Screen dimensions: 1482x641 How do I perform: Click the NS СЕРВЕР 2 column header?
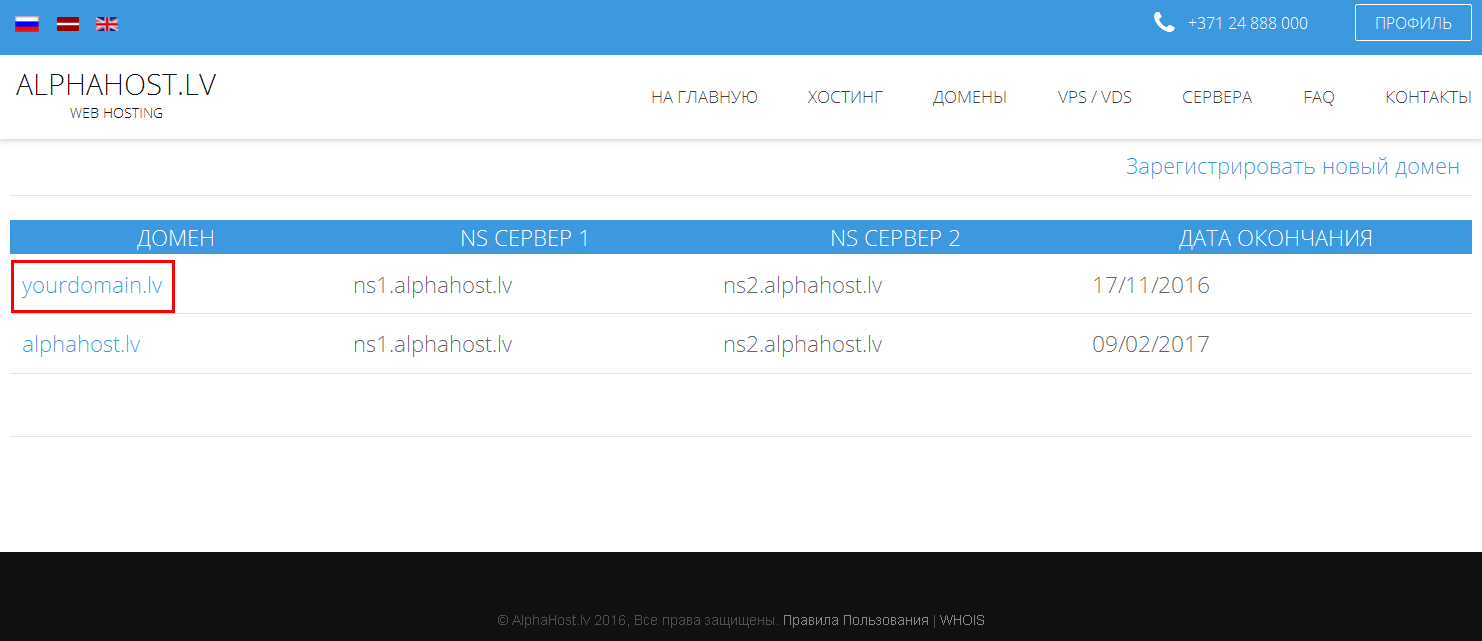(x=895, y=238)
